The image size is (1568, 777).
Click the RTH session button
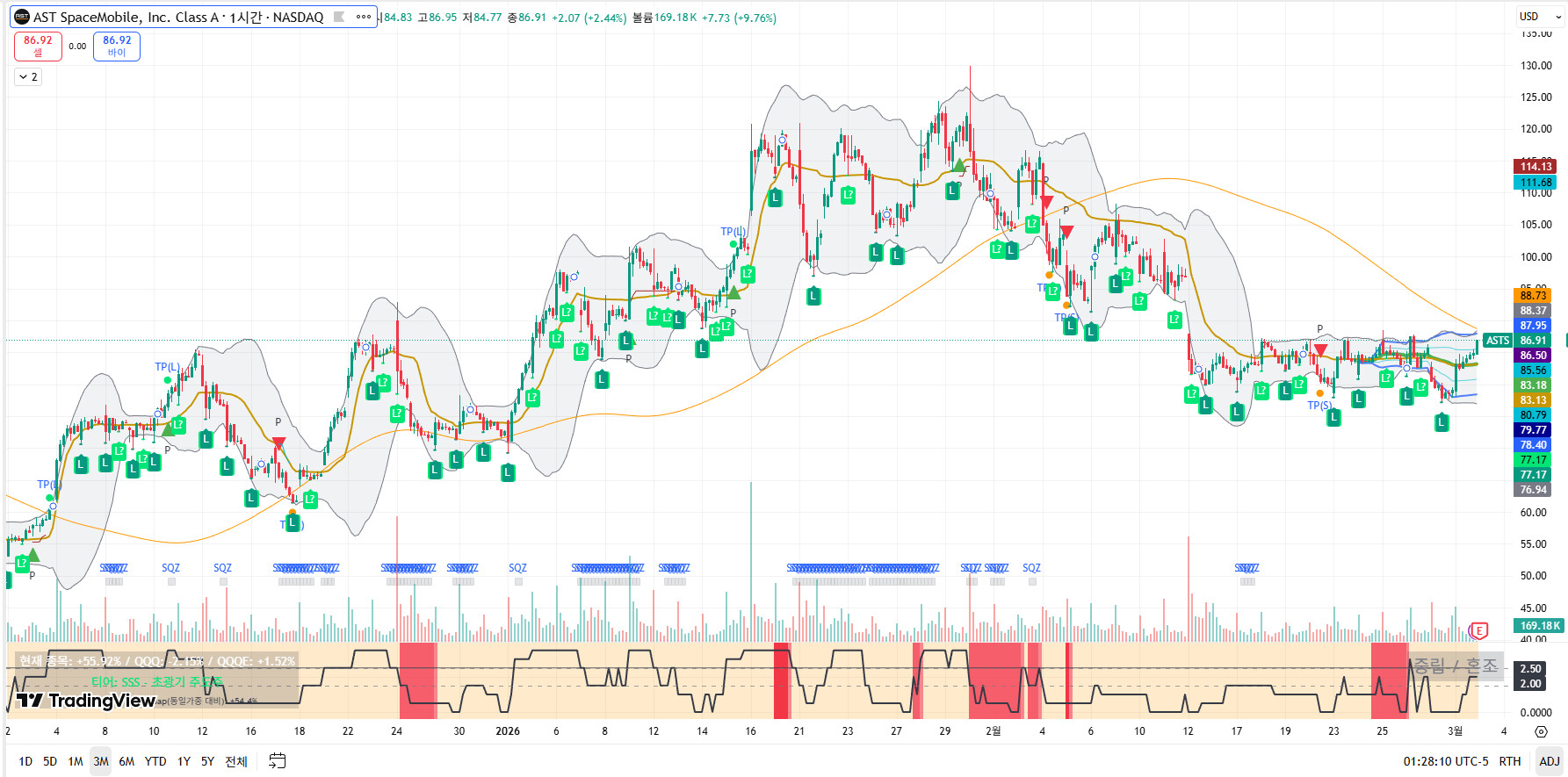point(1510,761)
